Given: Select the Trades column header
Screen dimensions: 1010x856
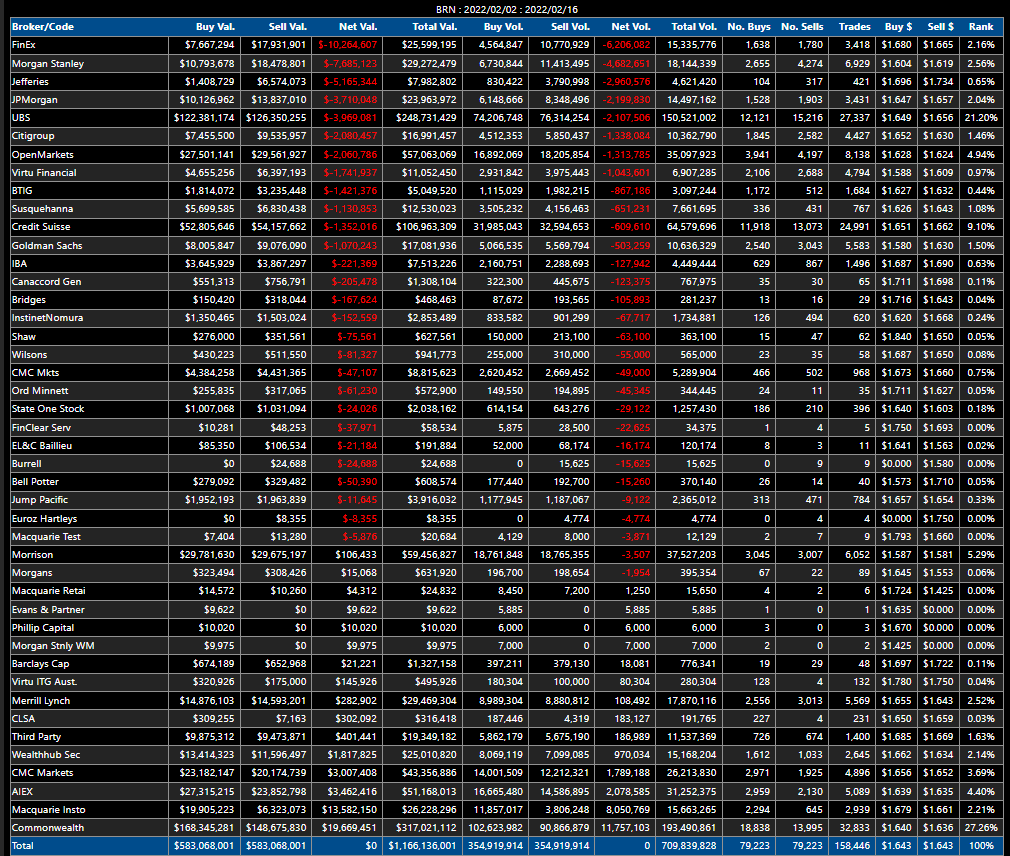Looking at the screenshot, I should 854,26.
